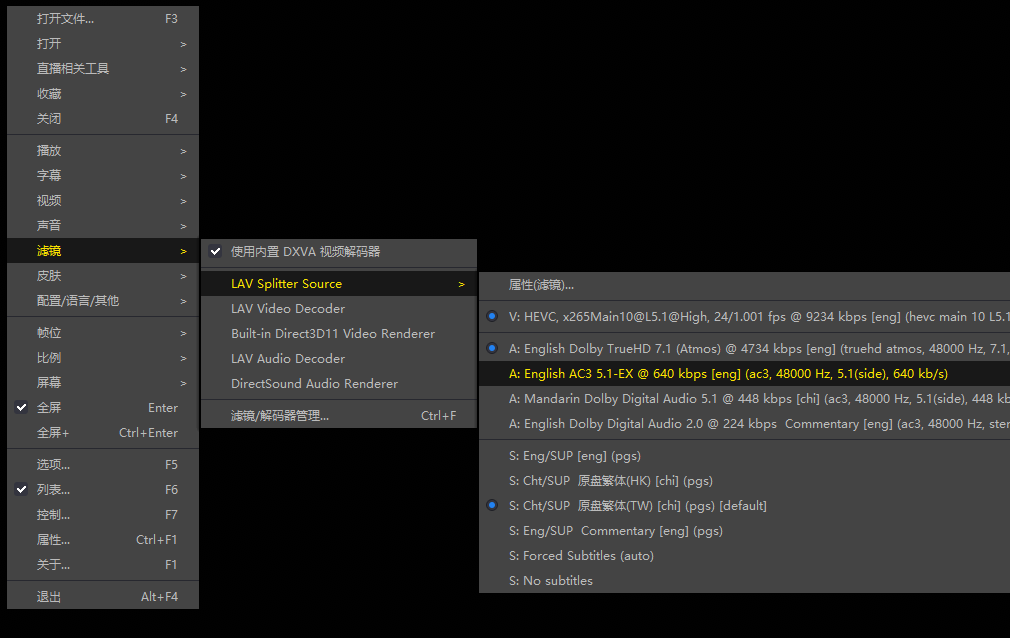
Task: Expand the 打开 submenu
Action: coord(102,44)
